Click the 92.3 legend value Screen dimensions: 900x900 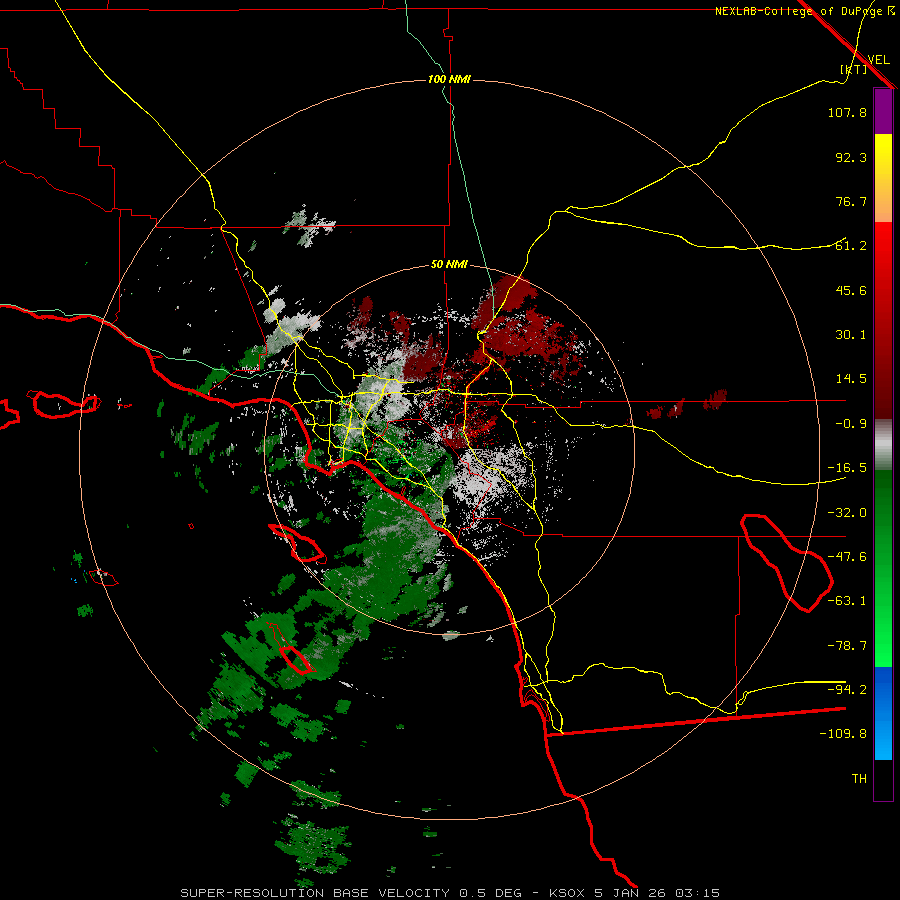click(851, 157)
